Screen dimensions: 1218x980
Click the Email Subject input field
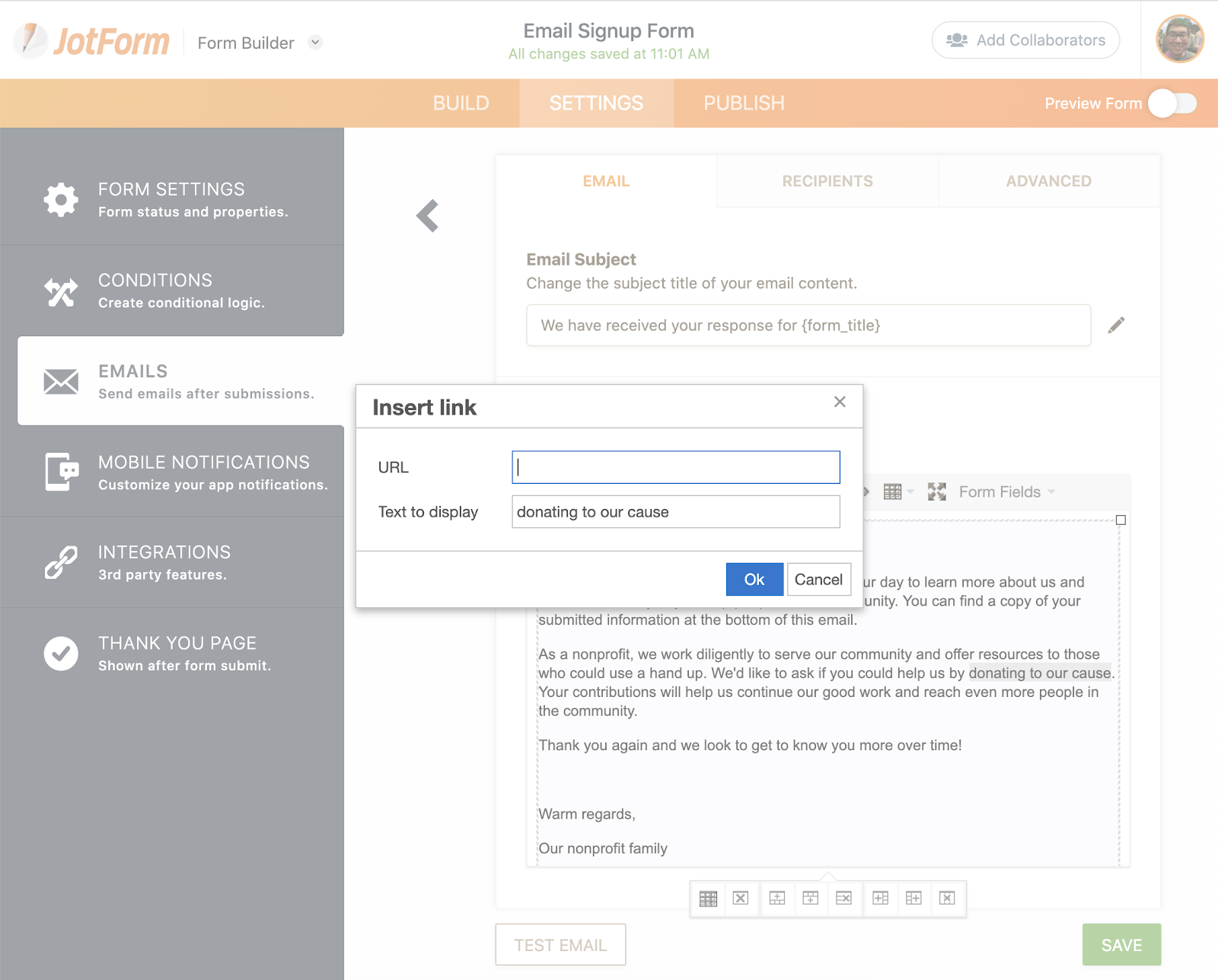click(x=808, y=326)
